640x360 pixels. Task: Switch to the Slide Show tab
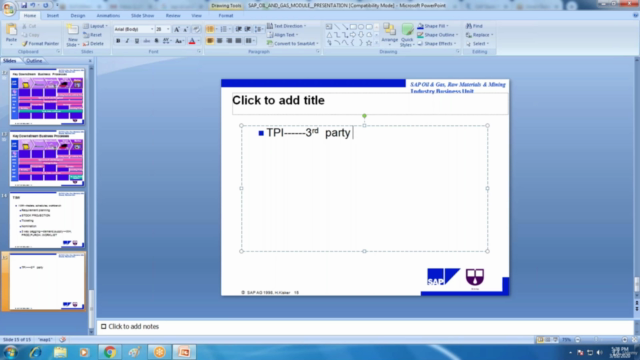142,16
